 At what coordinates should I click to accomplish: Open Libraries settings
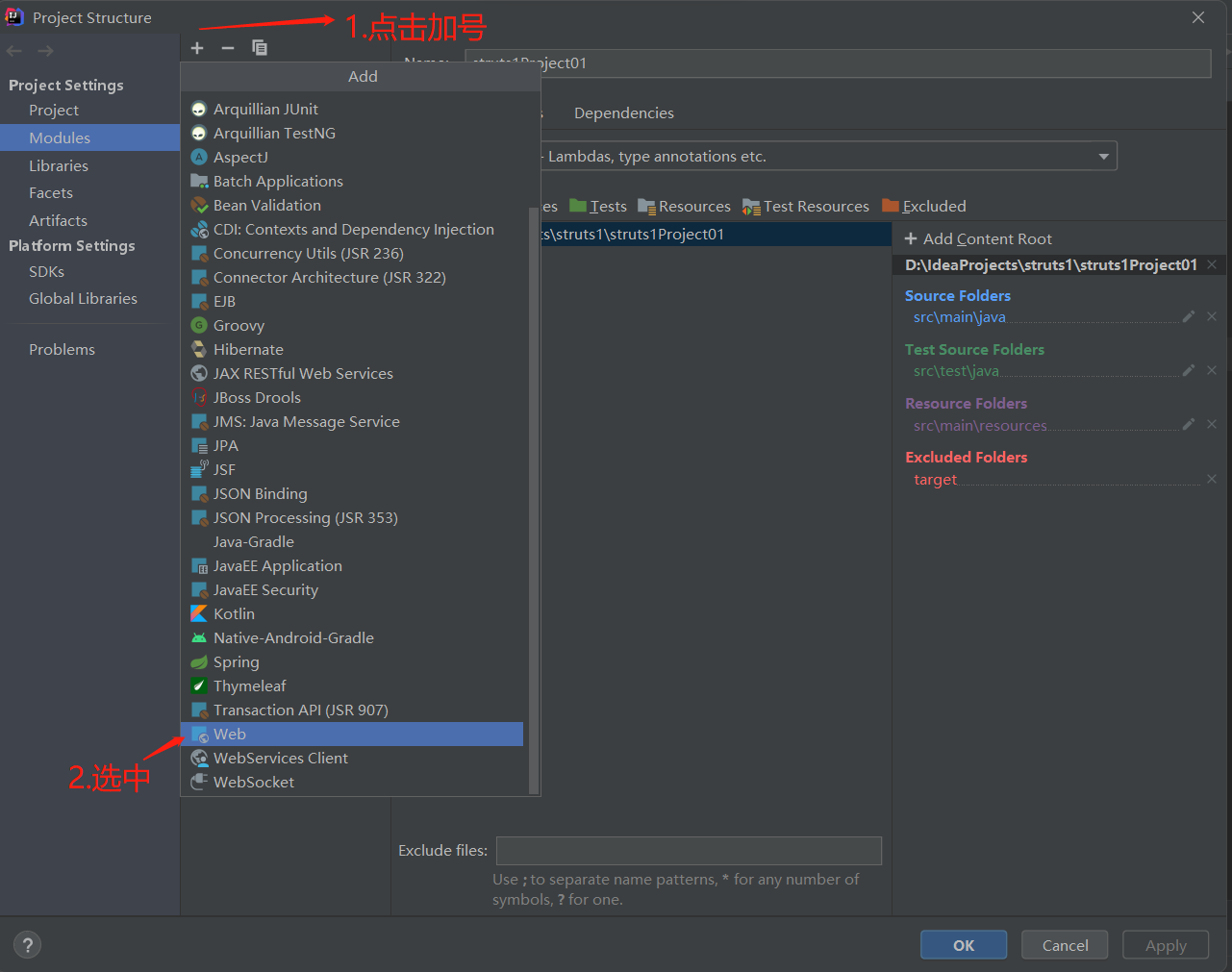(89, 166)
